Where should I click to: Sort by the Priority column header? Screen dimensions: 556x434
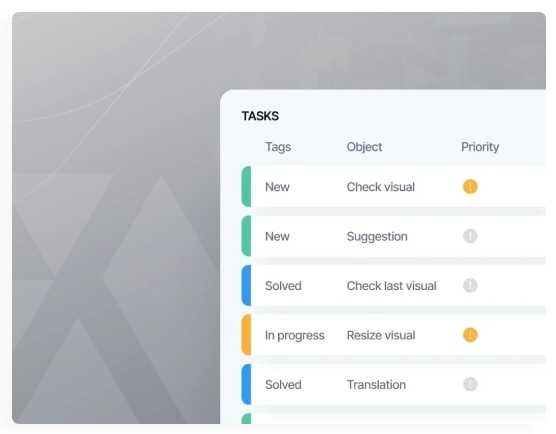pos(480,147)
